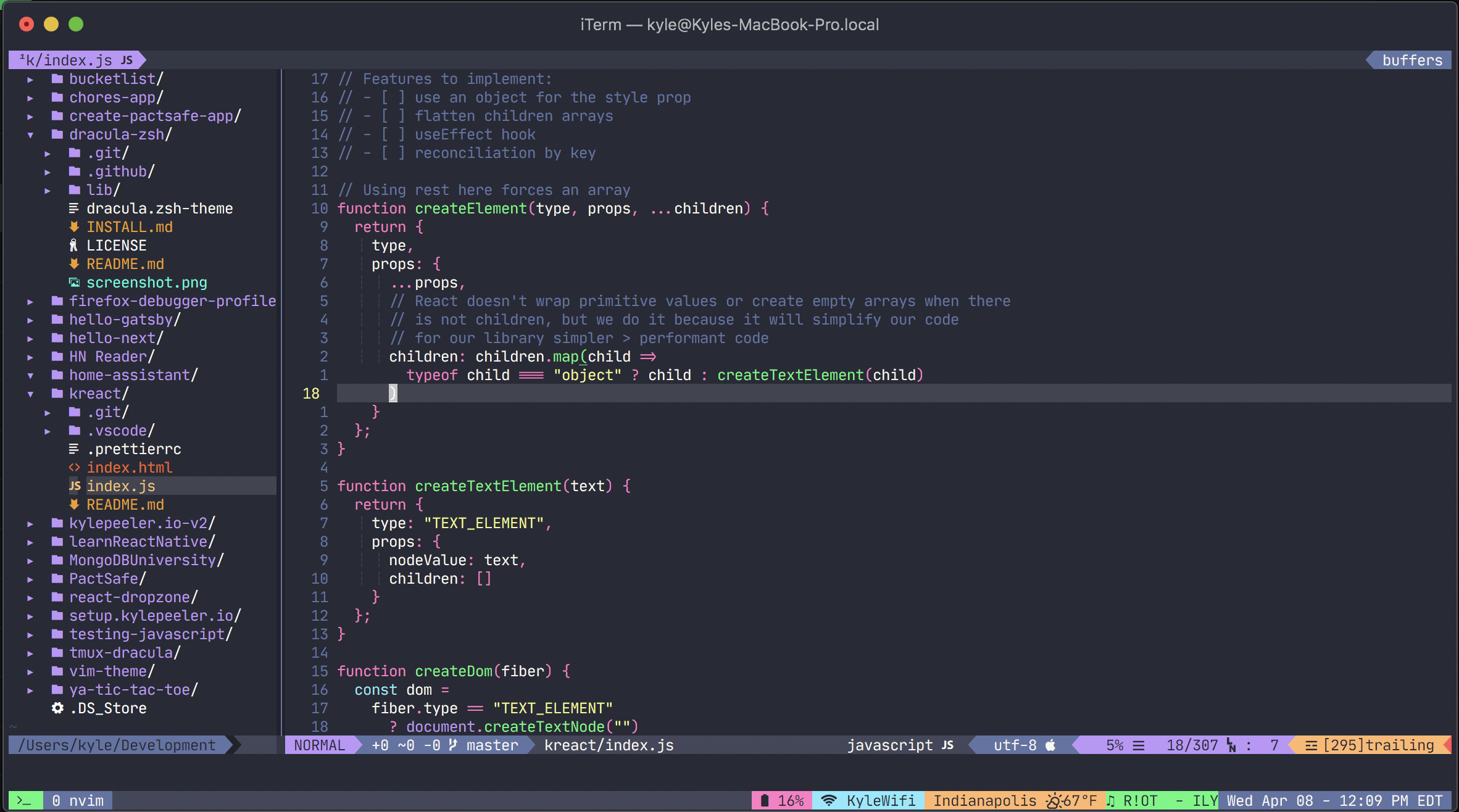The image size is (1459, 812).
Task: Click the [295]trailing warning
Action: click(1378, 745)
